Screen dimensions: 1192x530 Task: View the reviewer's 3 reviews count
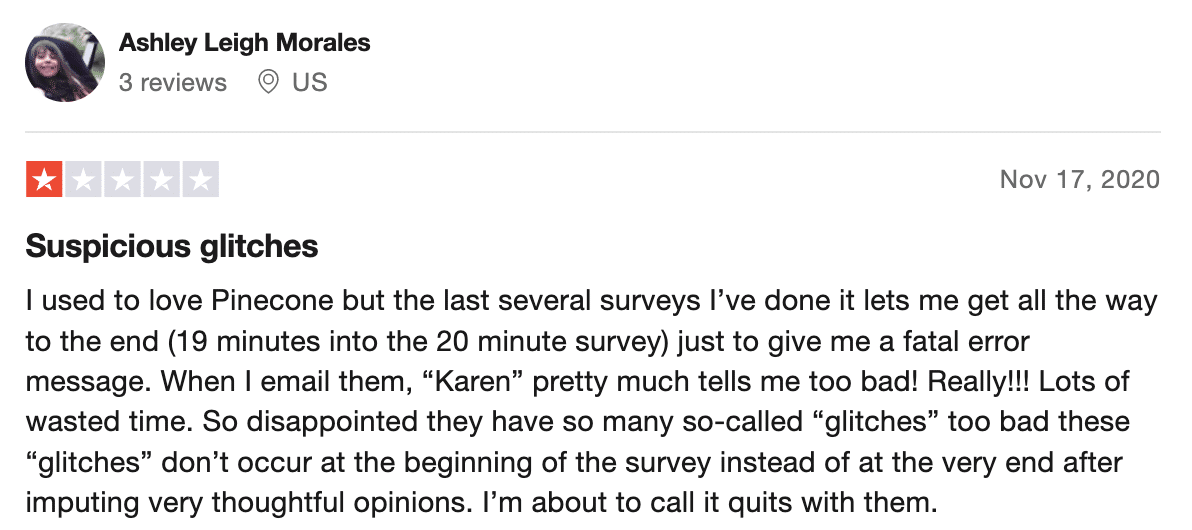pyautogui.click(x=173, y=82)
